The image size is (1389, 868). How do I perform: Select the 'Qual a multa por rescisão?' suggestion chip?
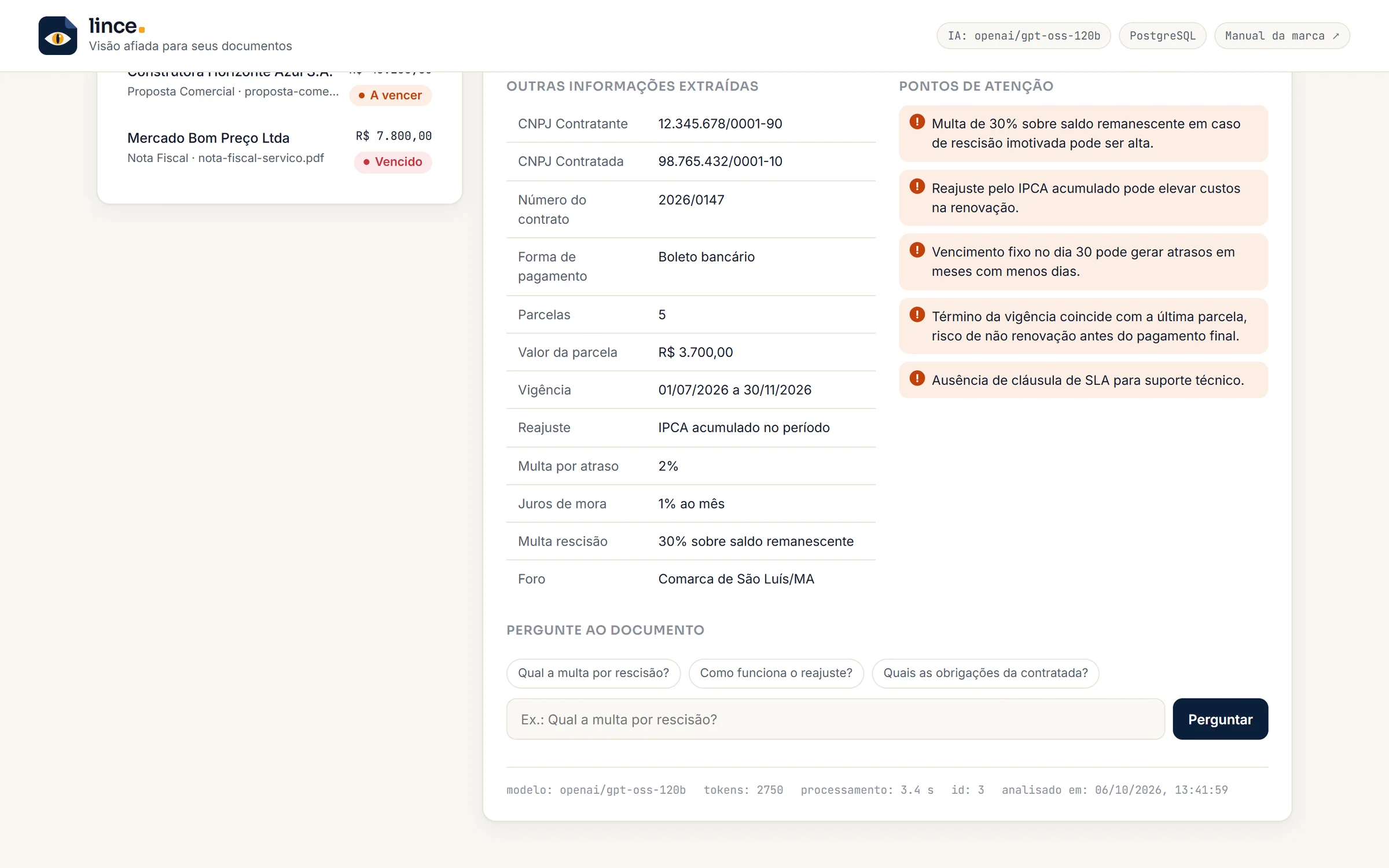[593, 673]
